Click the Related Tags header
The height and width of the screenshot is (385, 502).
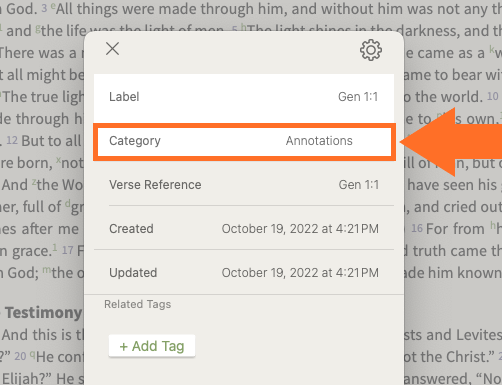click(137, 304)
